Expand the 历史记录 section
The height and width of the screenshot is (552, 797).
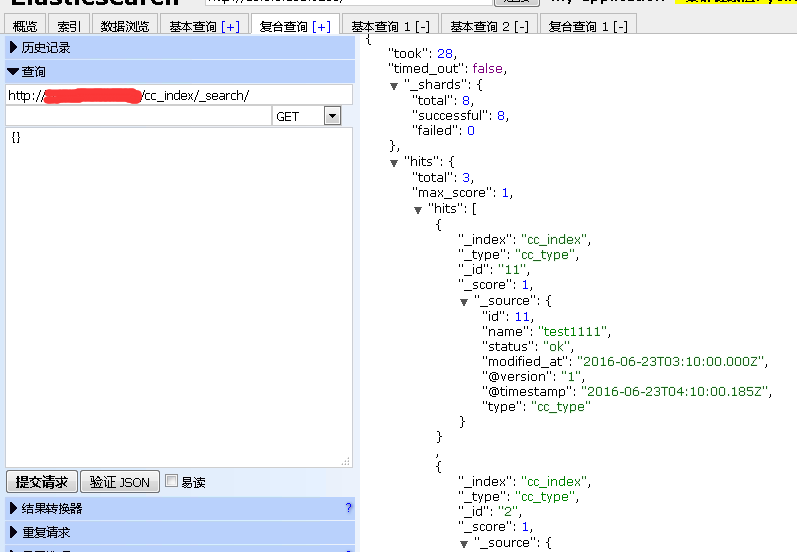180,48
